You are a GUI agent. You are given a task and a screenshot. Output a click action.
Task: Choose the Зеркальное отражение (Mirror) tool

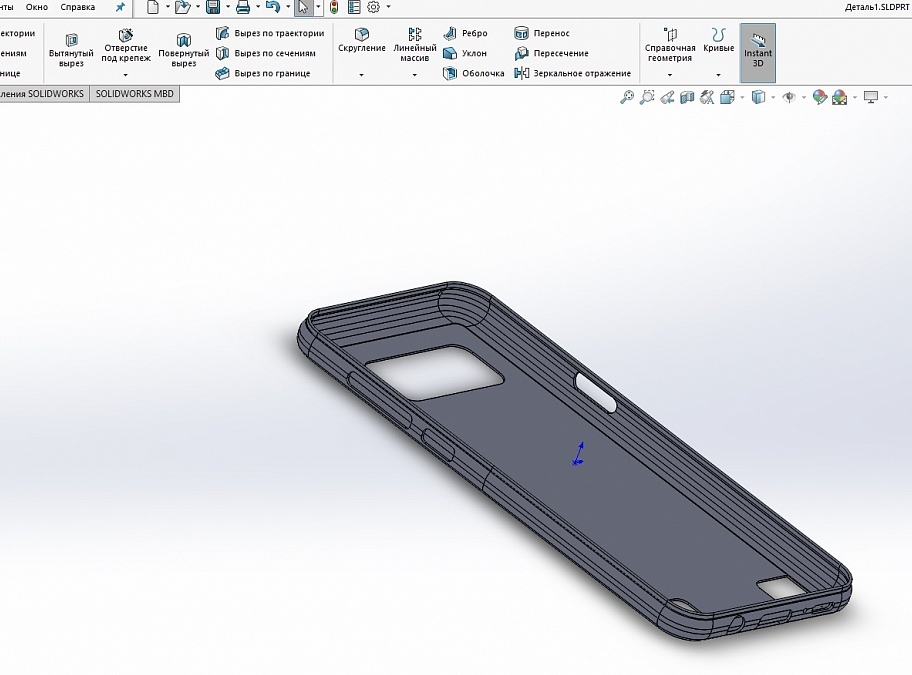click(573, 73)
